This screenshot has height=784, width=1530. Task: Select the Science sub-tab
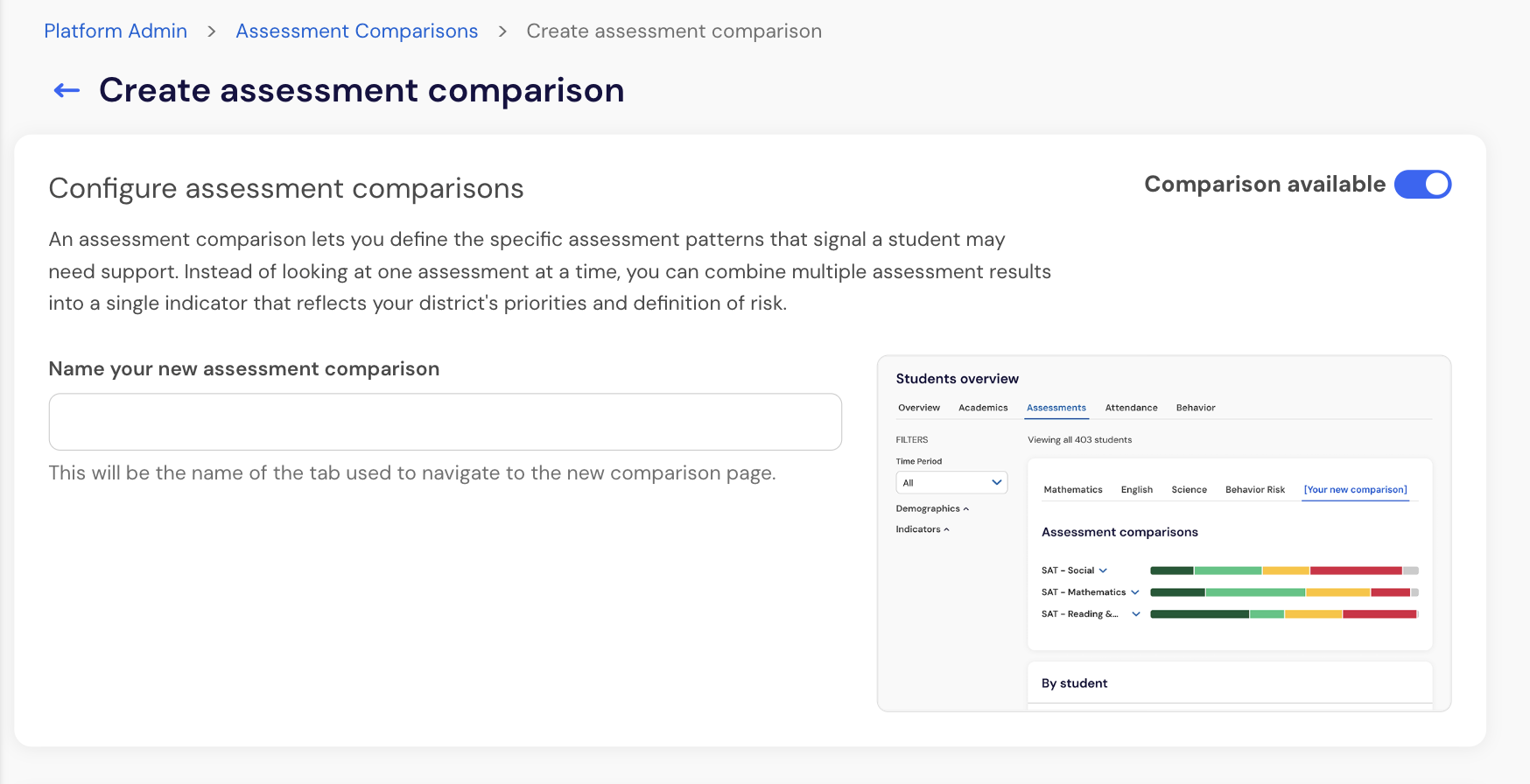1189,490
